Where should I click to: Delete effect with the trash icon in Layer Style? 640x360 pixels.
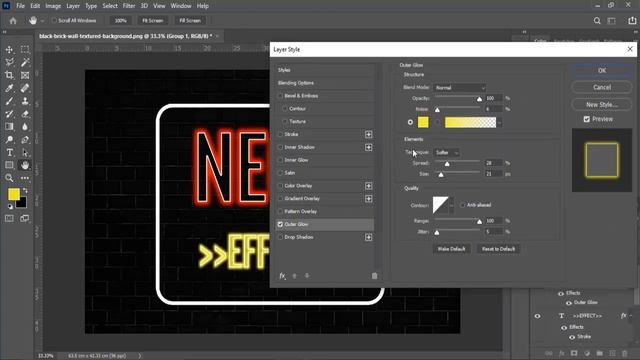click(374, 276)
